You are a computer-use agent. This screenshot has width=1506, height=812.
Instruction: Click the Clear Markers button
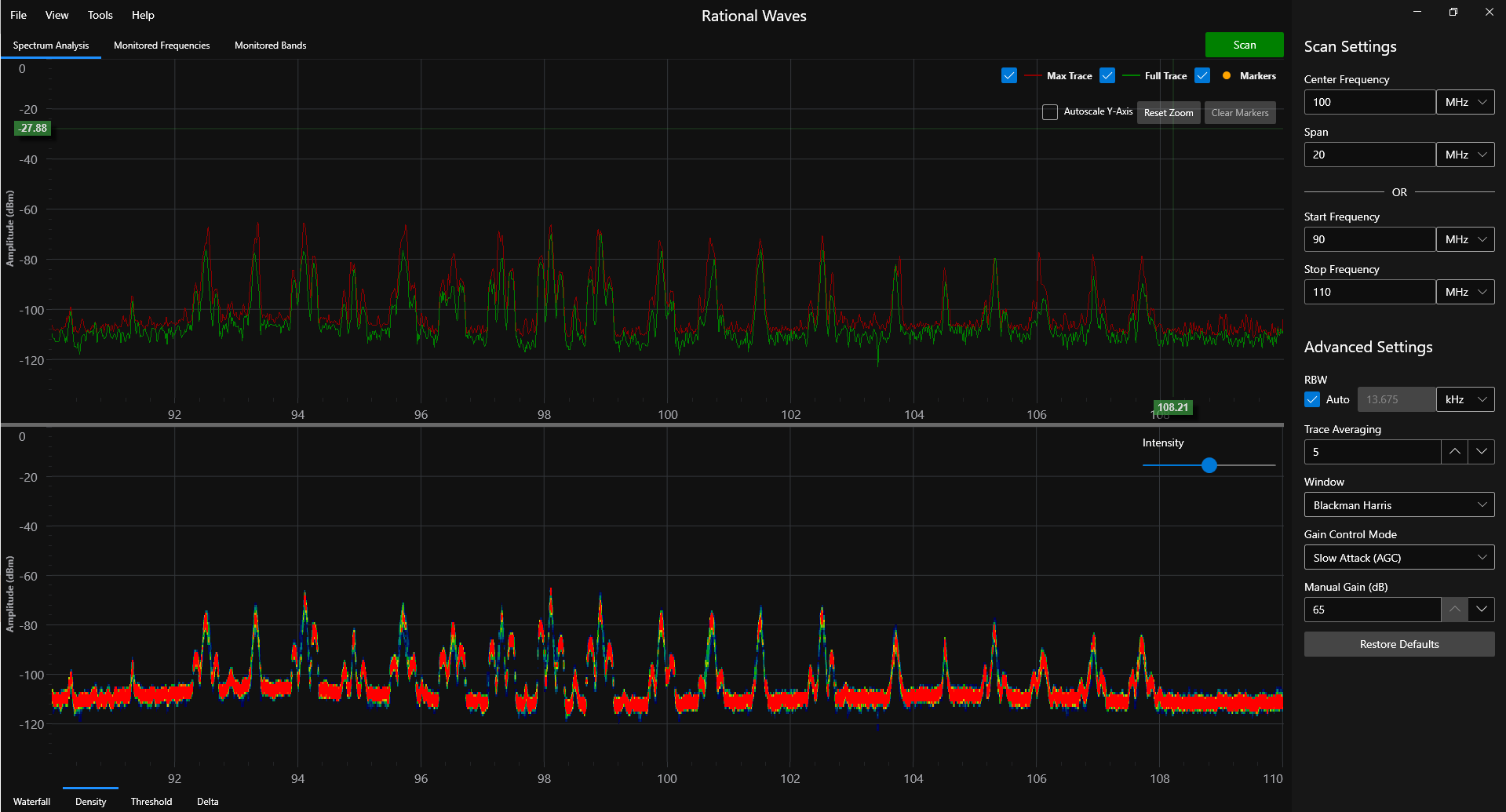[x=1239, y=112]
